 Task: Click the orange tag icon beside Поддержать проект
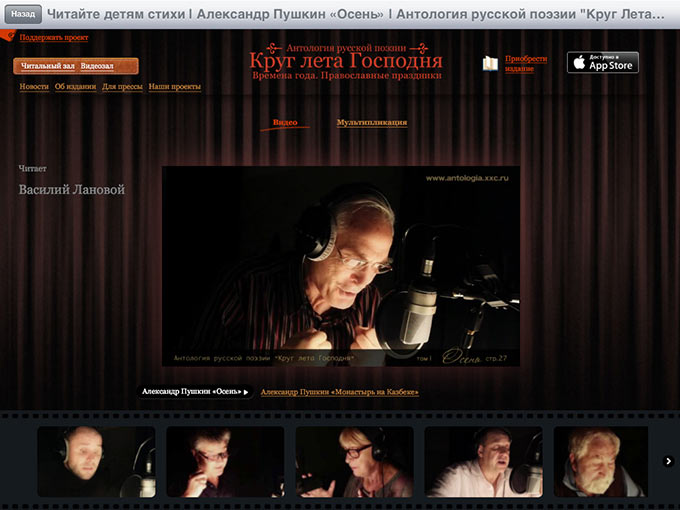(x=8, y=36)
